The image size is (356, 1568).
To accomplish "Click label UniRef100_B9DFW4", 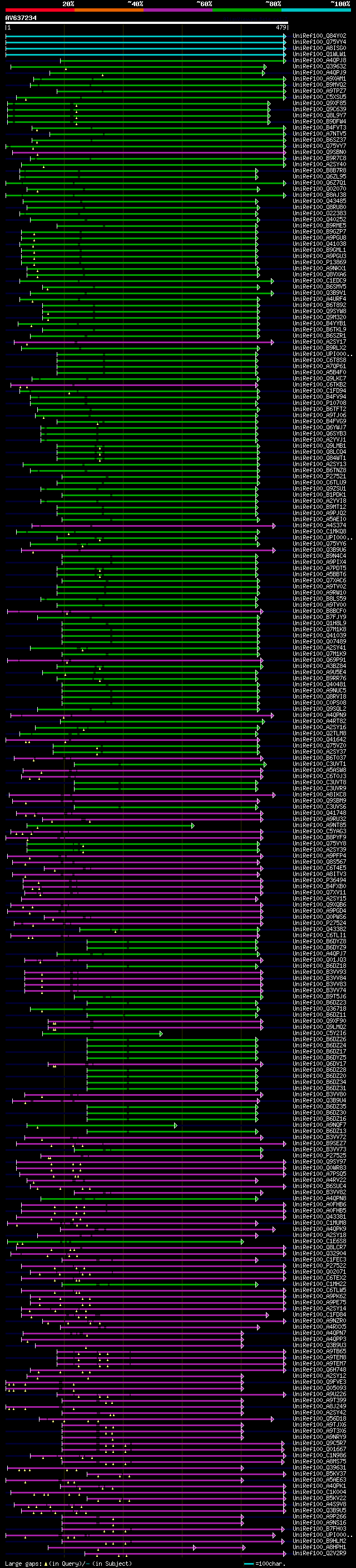I will click(x=319, y=121).
